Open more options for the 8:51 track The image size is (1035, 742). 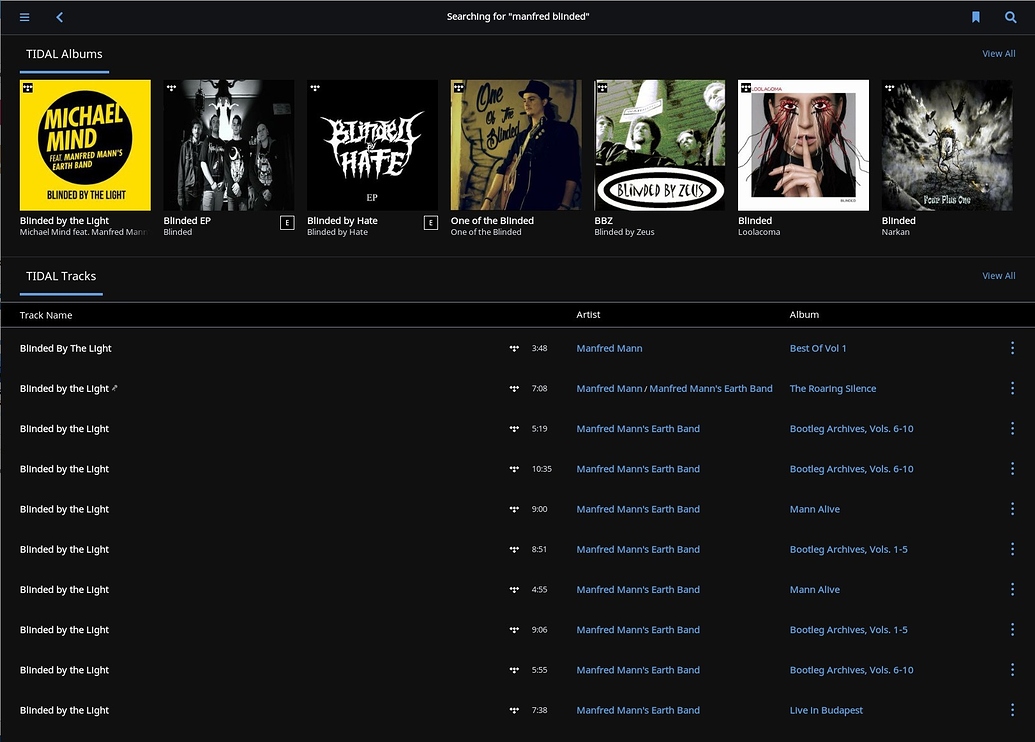pyautogui.click(x=1013, y=549)
